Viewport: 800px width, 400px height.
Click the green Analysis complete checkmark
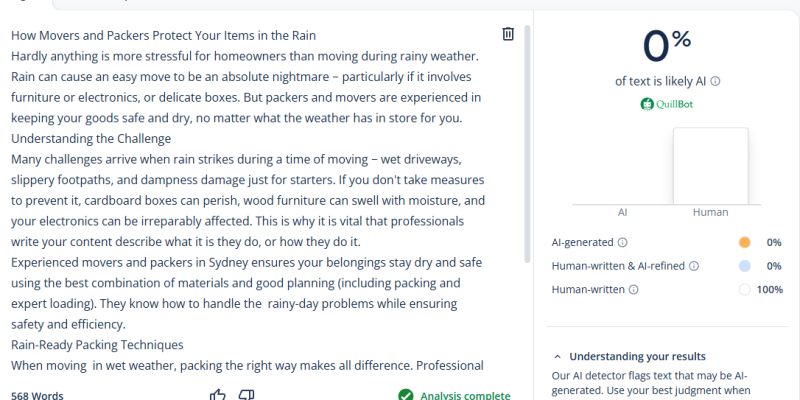point(406,395)
